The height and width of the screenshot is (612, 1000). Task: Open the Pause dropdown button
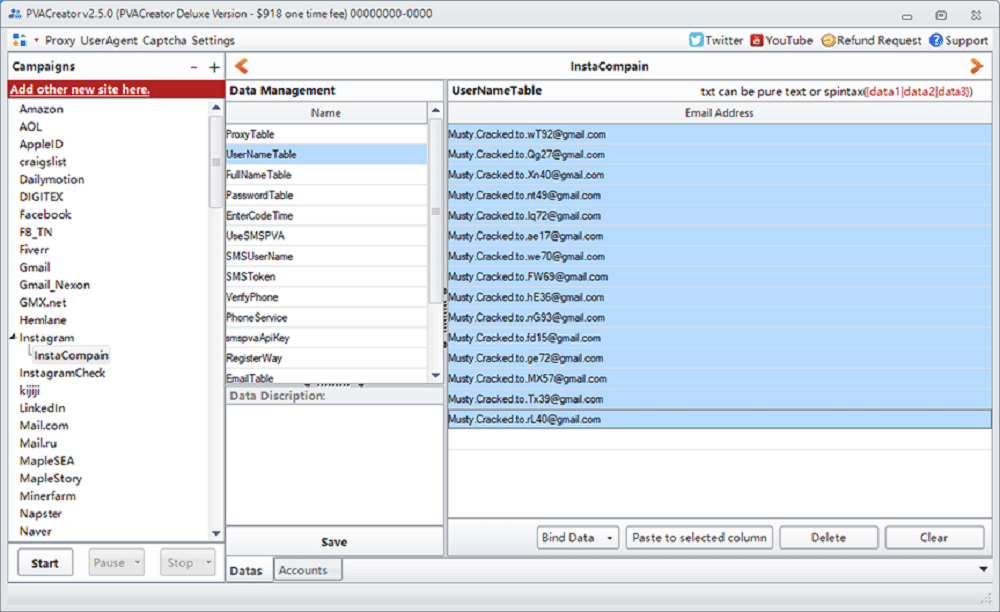[x=116, y=563]
